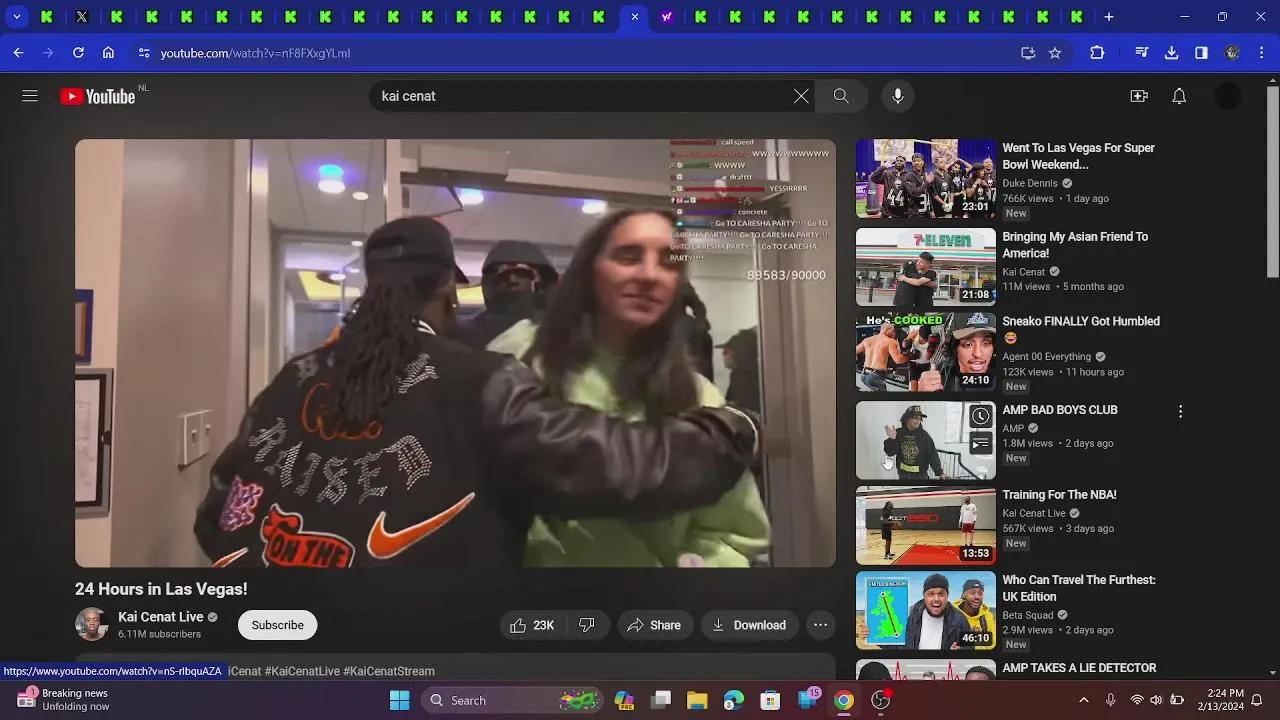The width and height of the screenshot is (1280, 720).
Task: Reload the current YouTube page
Action: pyautogui.click(x=78, y=53)
